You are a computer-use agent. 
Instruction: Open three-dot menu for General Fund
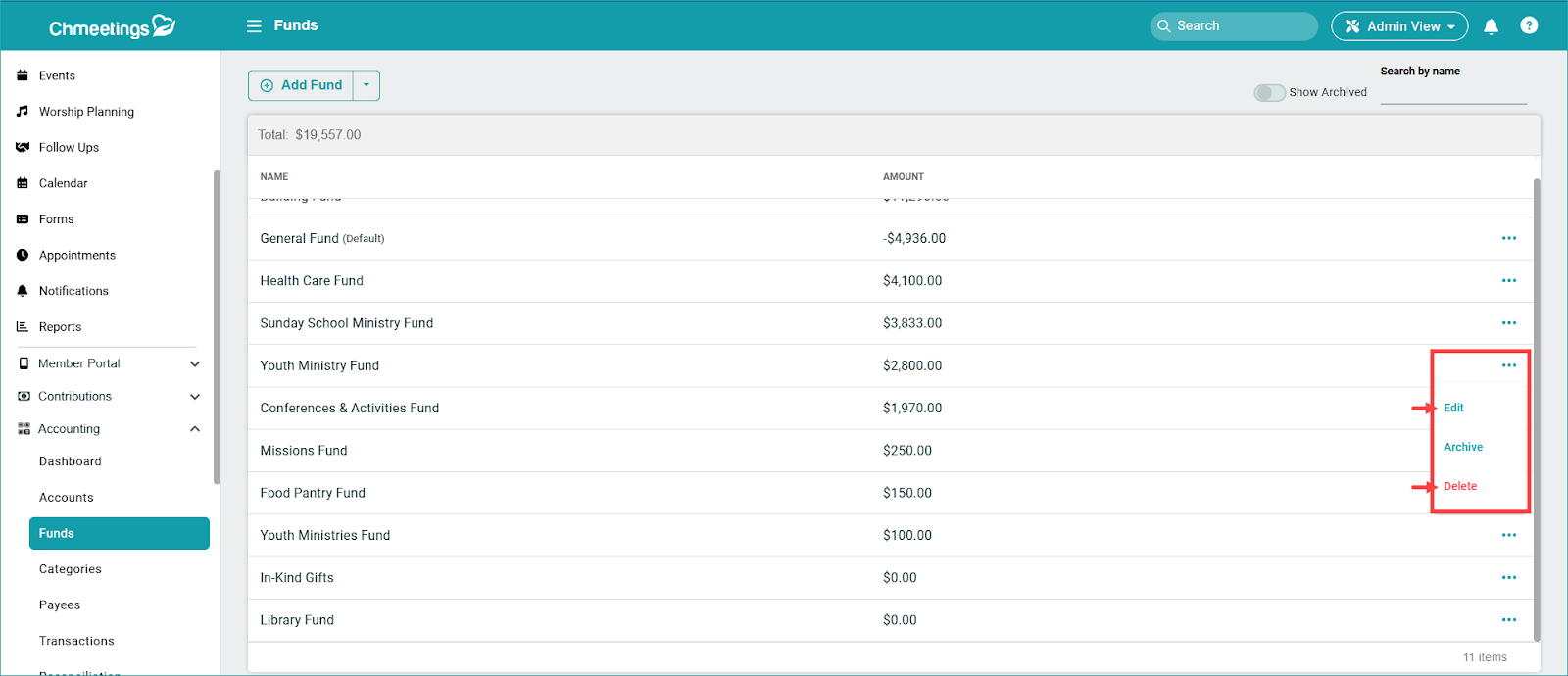pyautogui.click(x=1508, y=238)
